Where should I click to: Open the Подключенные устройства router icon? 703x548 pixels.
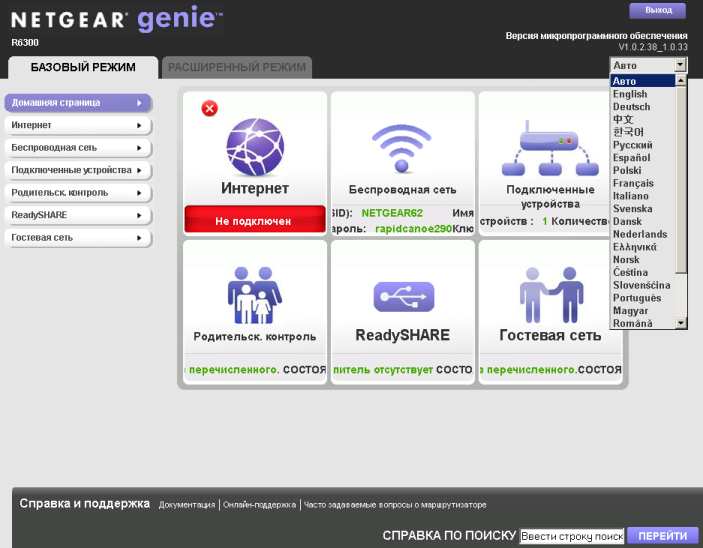pos(550,148)
